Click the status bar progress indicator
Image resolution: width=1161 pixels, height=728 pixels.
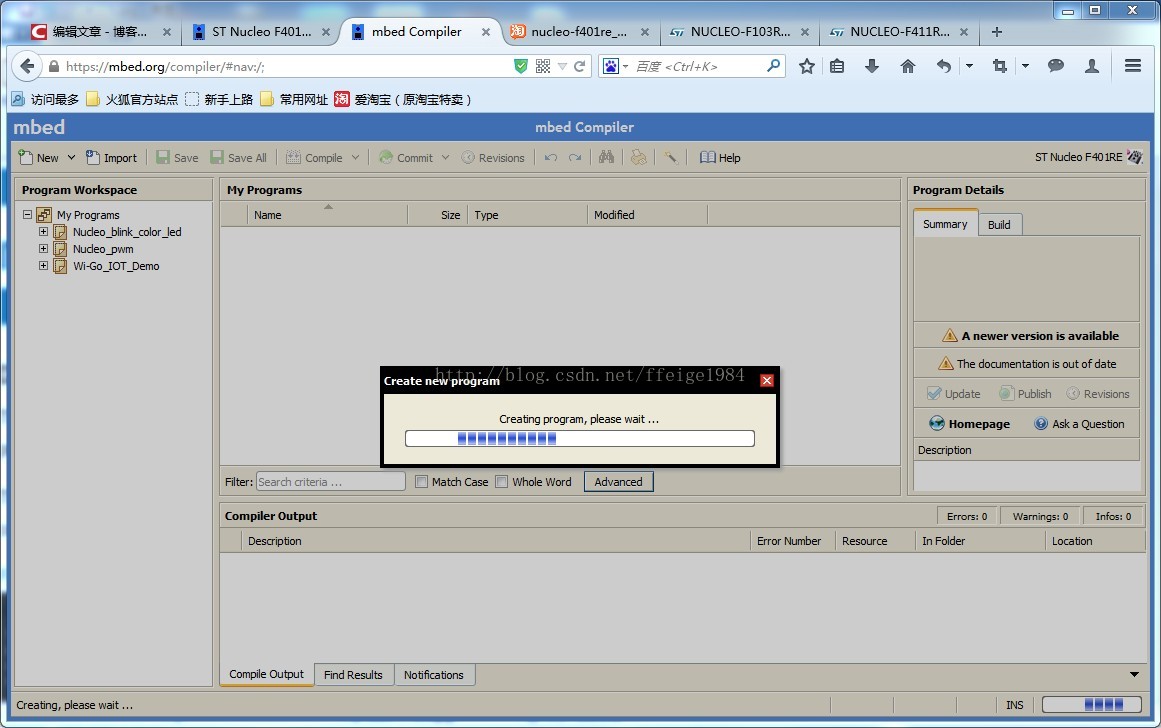click(1093, 704)
